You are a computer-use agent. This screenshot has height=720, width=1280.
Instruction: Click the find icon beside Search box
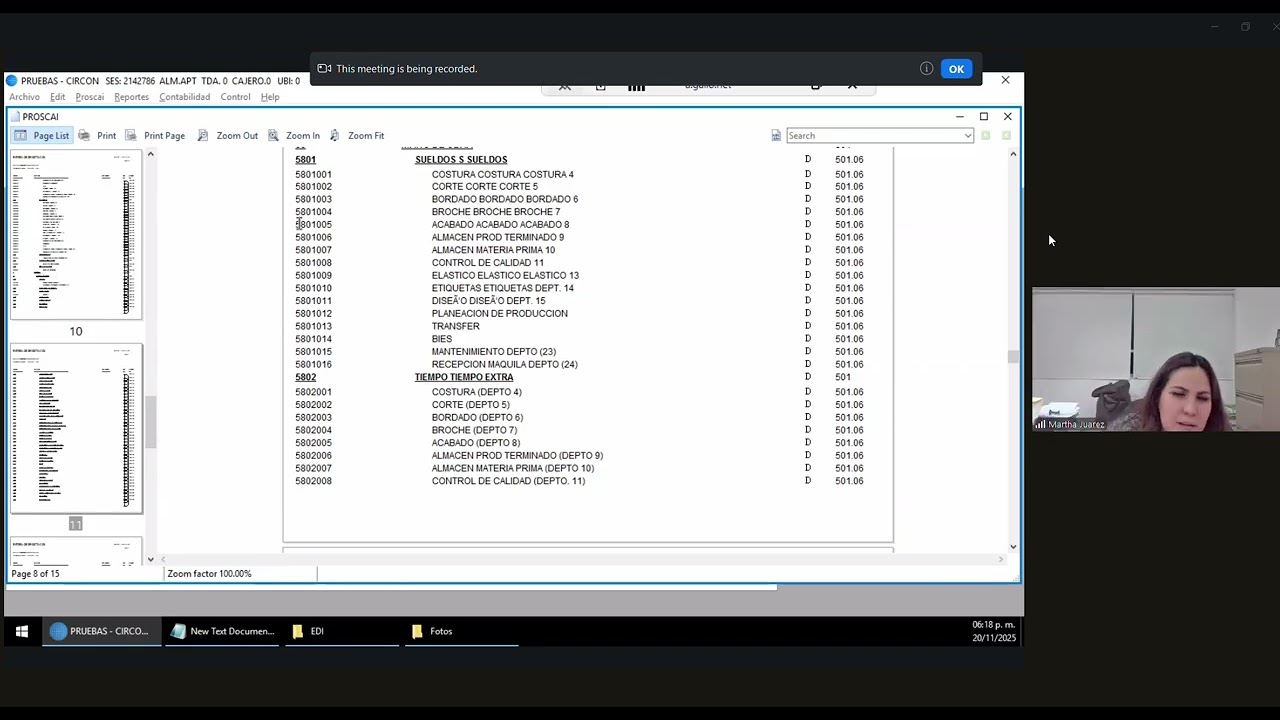pyautogui.click(x=776, y=136)
